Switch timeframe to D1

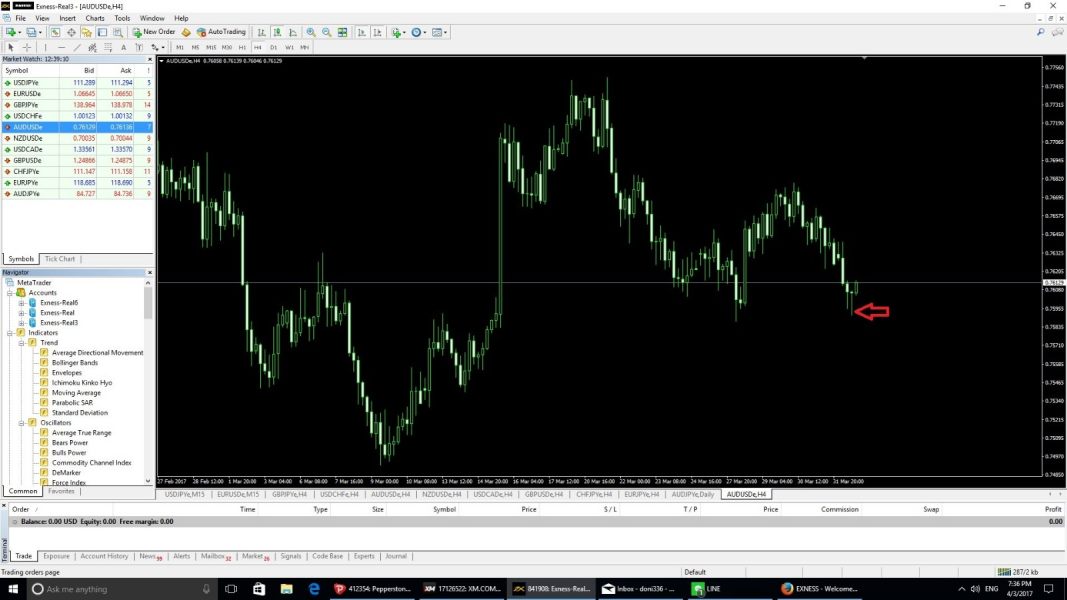click(273, 47)
